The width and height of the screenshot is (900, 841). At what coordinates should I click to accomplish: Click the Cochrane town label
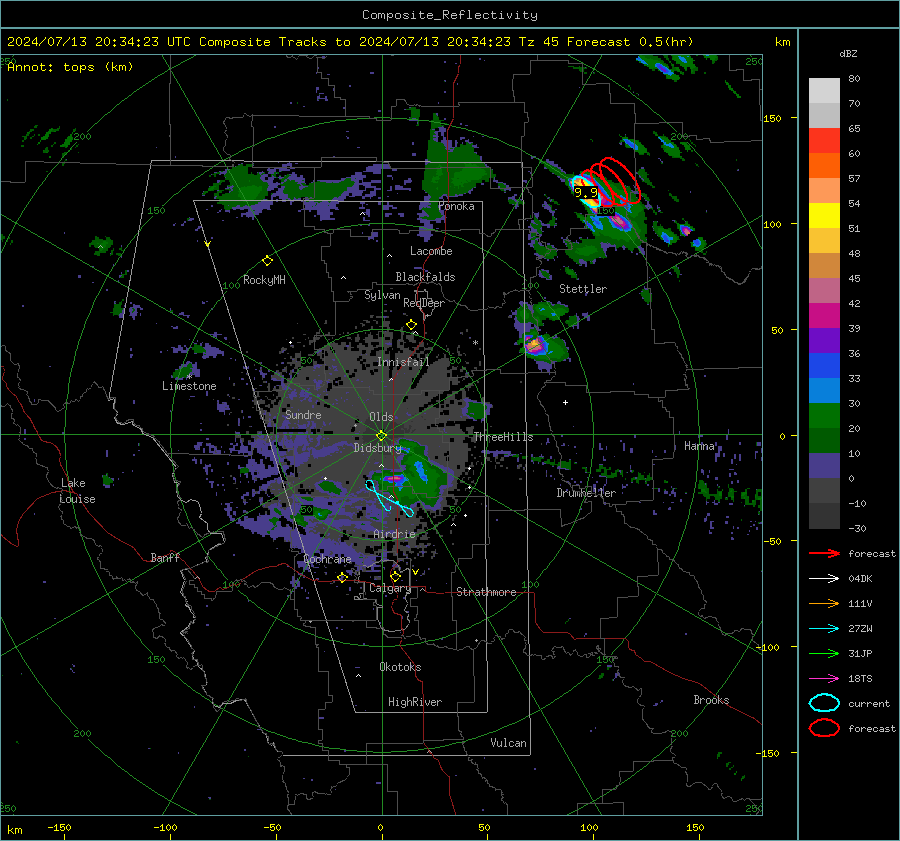tap(327, 559)
